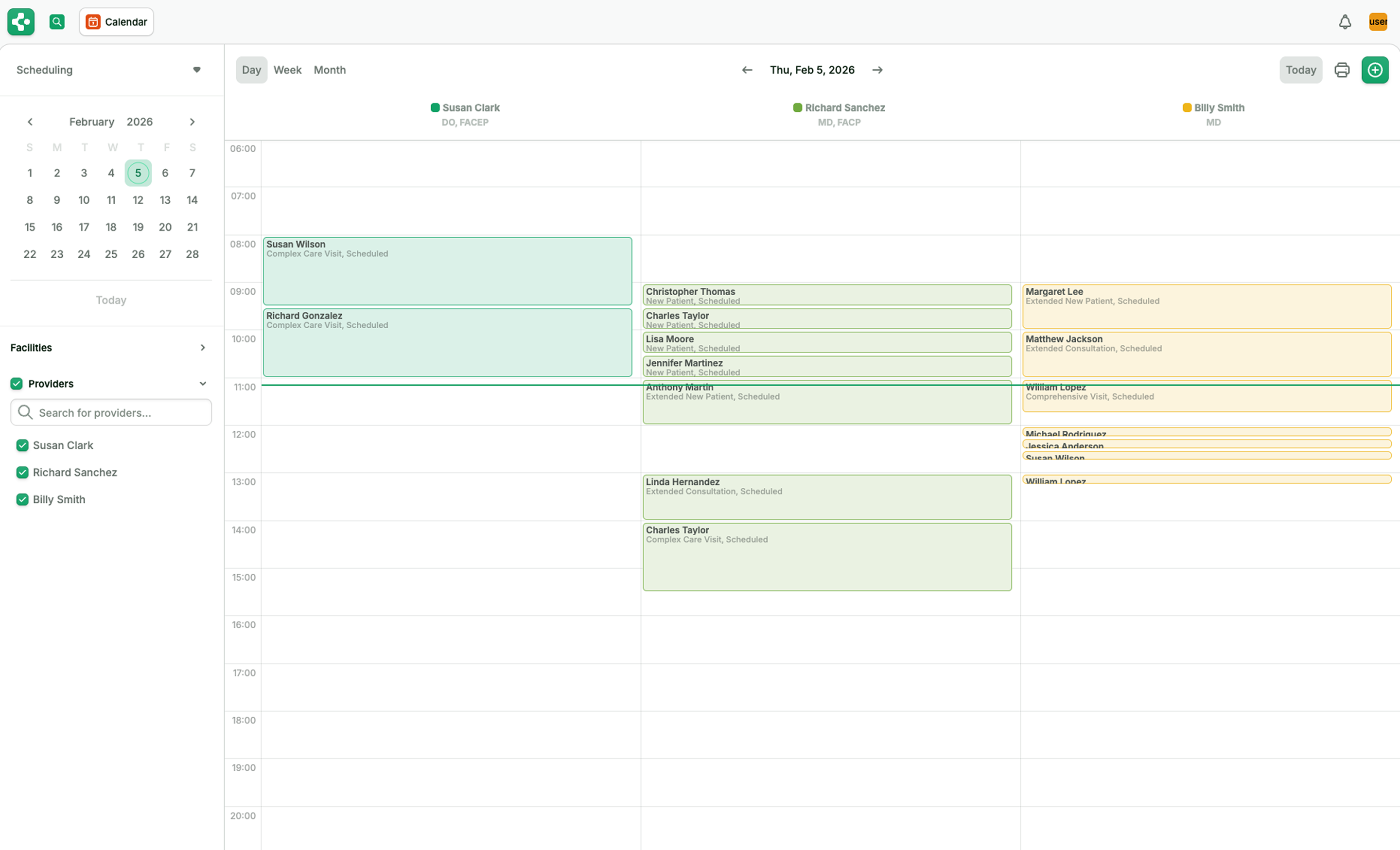
Task: Click the green medical cross app logo
Action: (20, 21)
